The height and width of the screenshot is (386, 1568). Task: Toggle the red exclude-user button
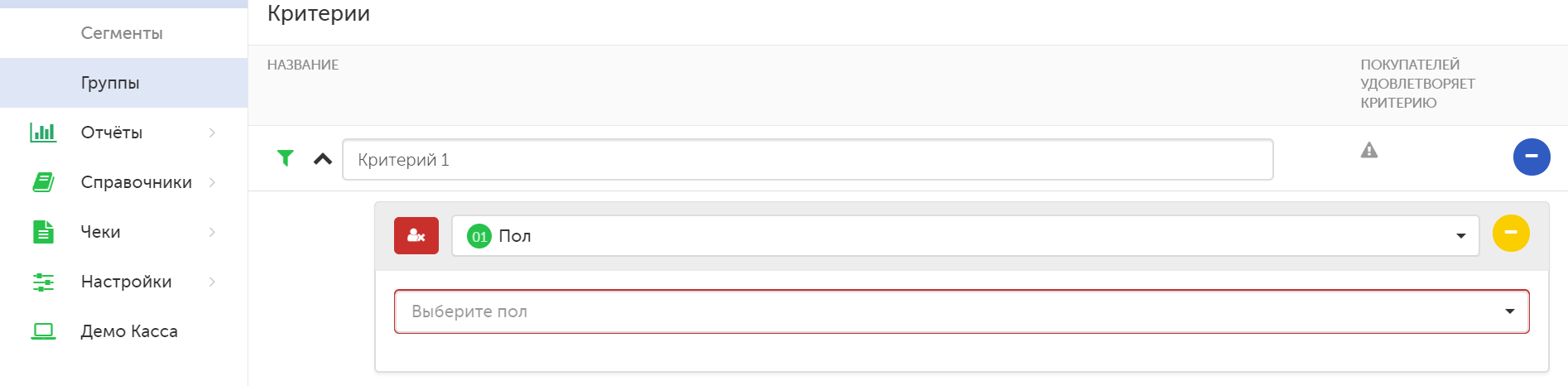tap(416, 235)
